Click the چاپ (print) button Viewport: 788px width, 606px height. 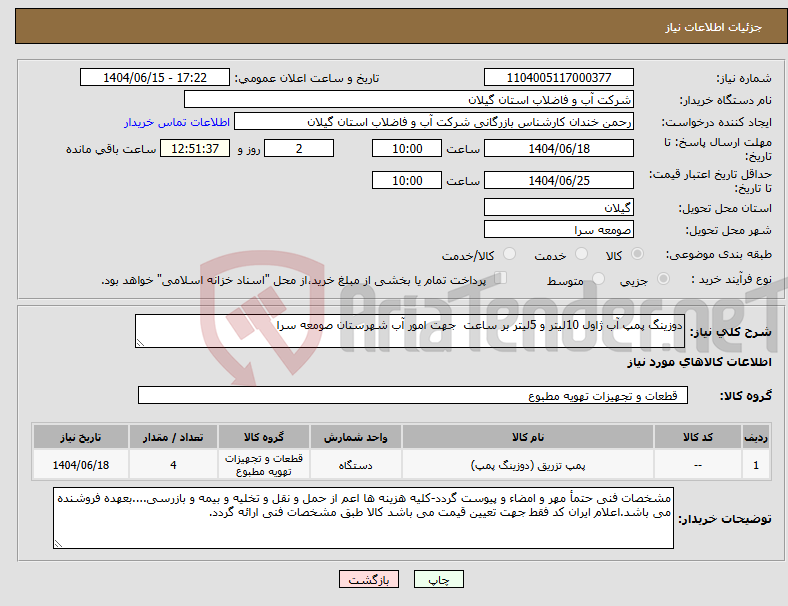438,579
